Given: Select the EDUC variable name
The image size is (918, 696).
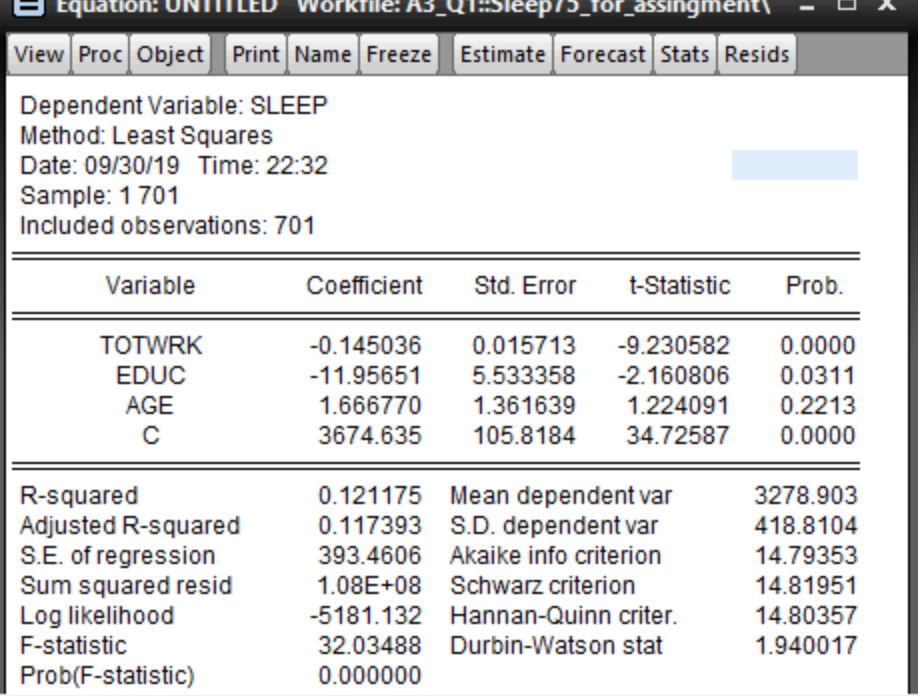Looking at the screenshot, I should 151,375.
